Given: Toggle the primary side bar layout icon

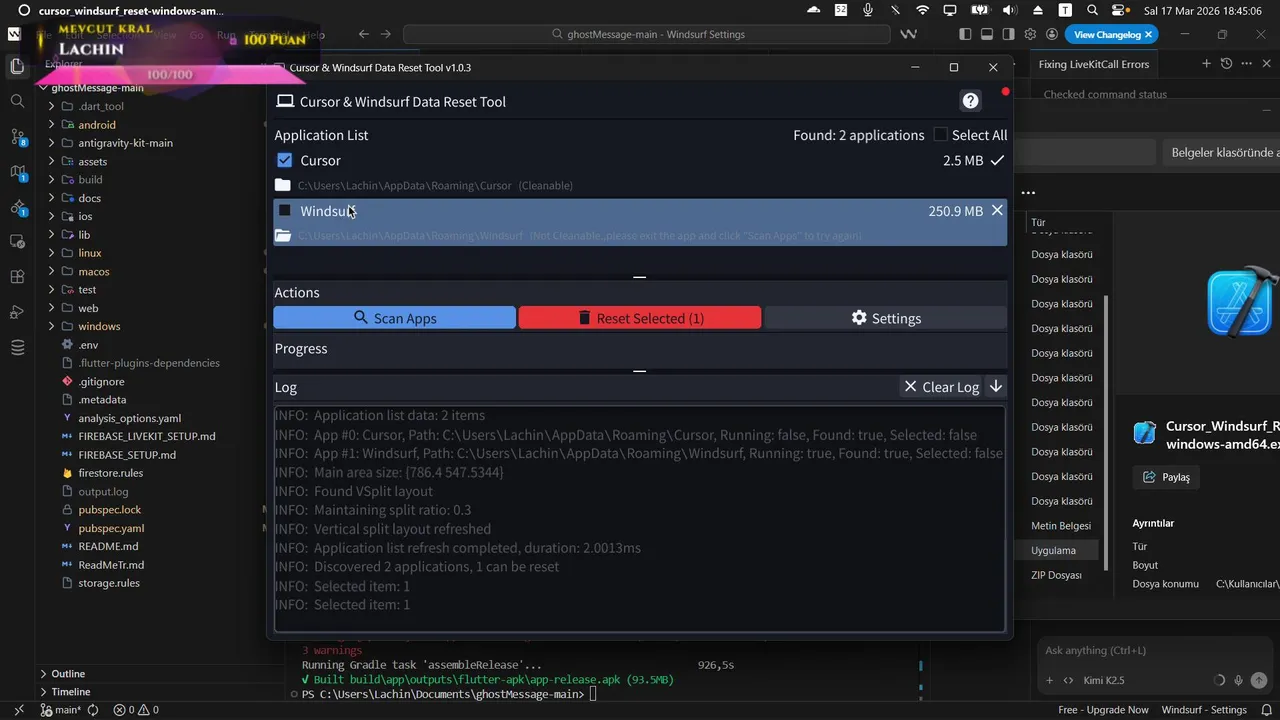Looking at the screenshot, I should pos(964,34).
